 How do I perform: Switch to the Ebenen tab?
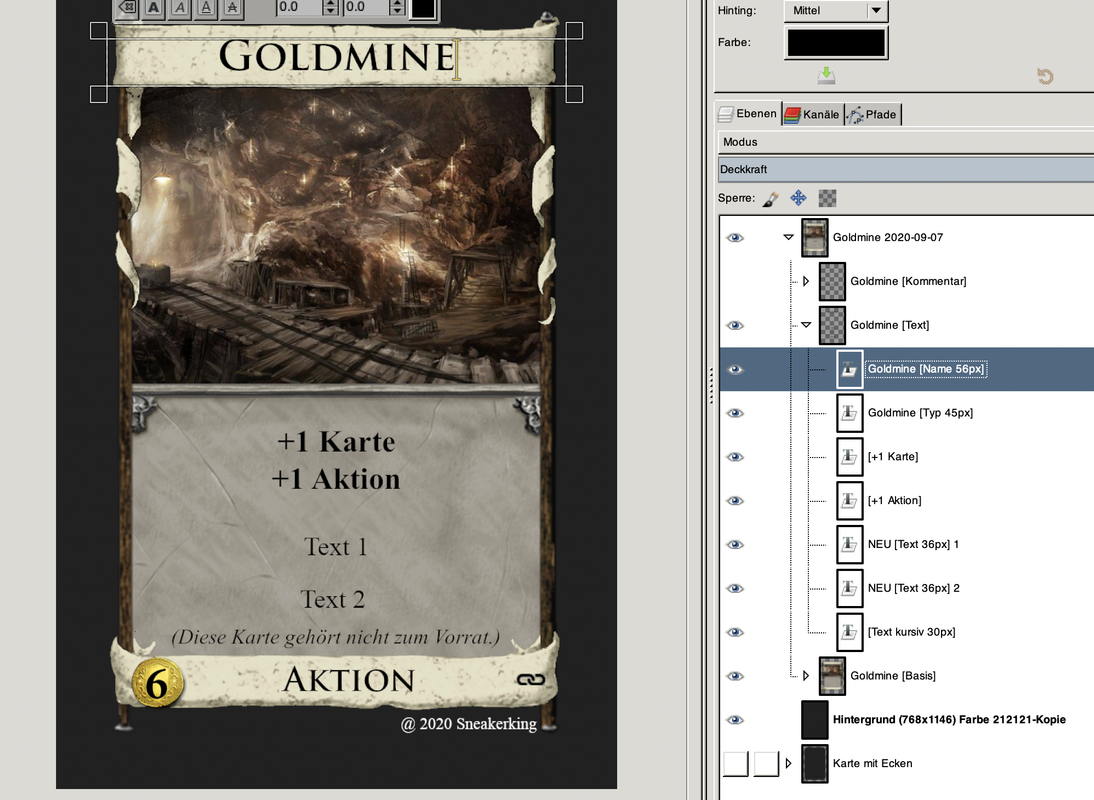(x=748, y=114)
